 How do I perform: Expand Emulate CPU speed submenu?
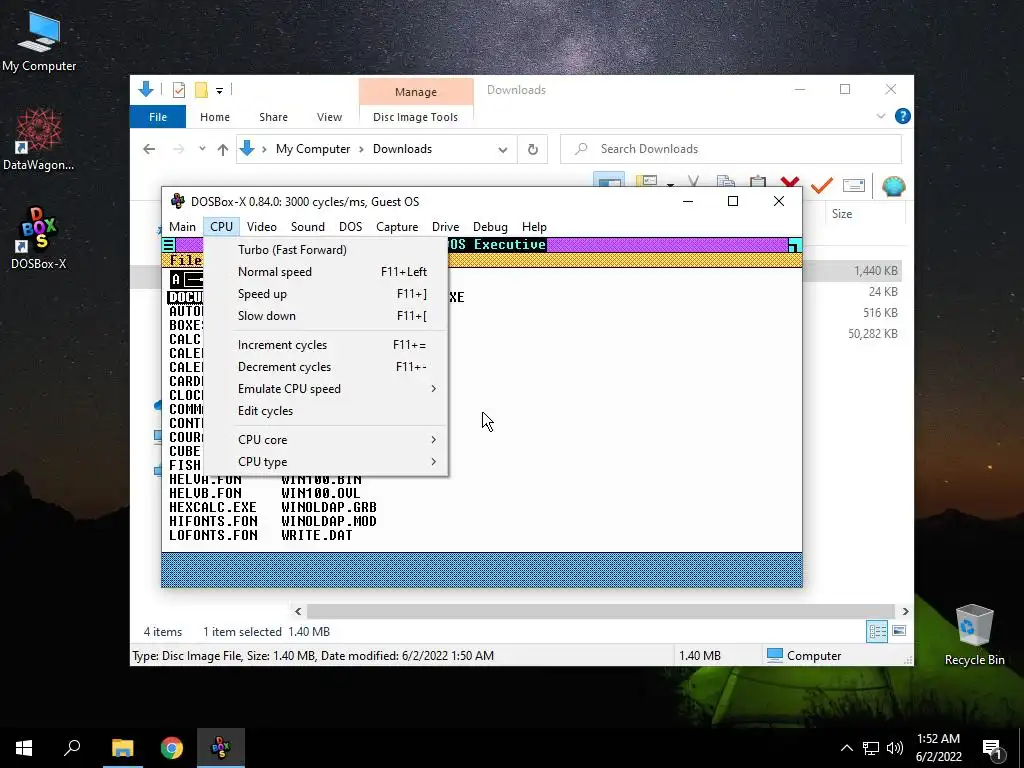coord(326,389)
